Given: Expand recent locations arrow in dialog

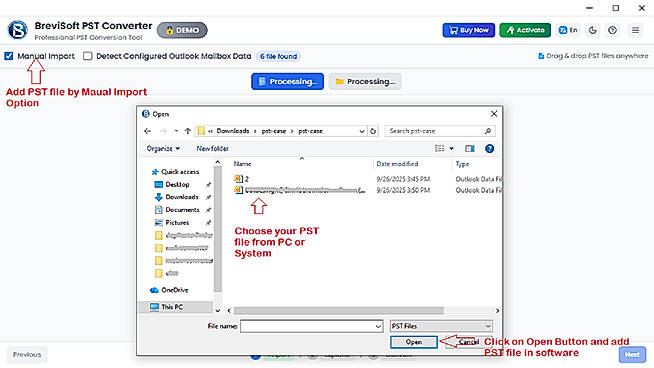Looking at the screenshot, I should (x=176, y=131).
